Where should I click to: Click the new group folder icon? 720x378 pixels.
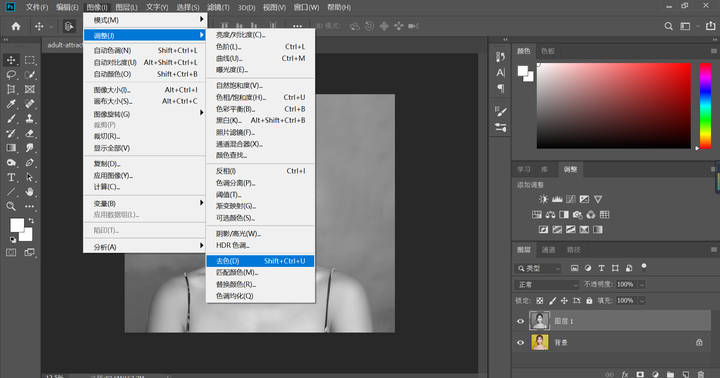[670, 374]
